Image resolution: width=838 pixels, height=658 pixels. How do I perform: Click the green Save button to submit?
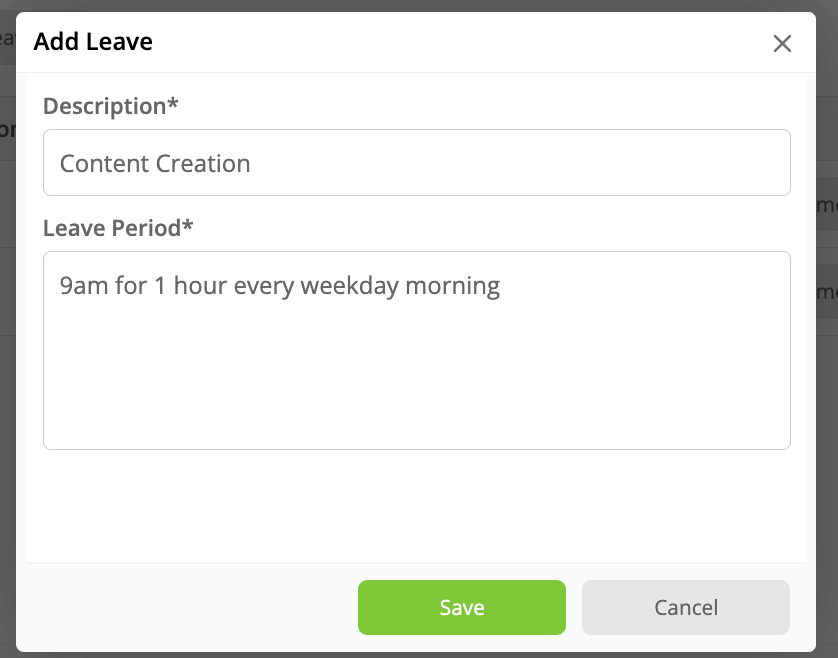click(x=461, y=607)
